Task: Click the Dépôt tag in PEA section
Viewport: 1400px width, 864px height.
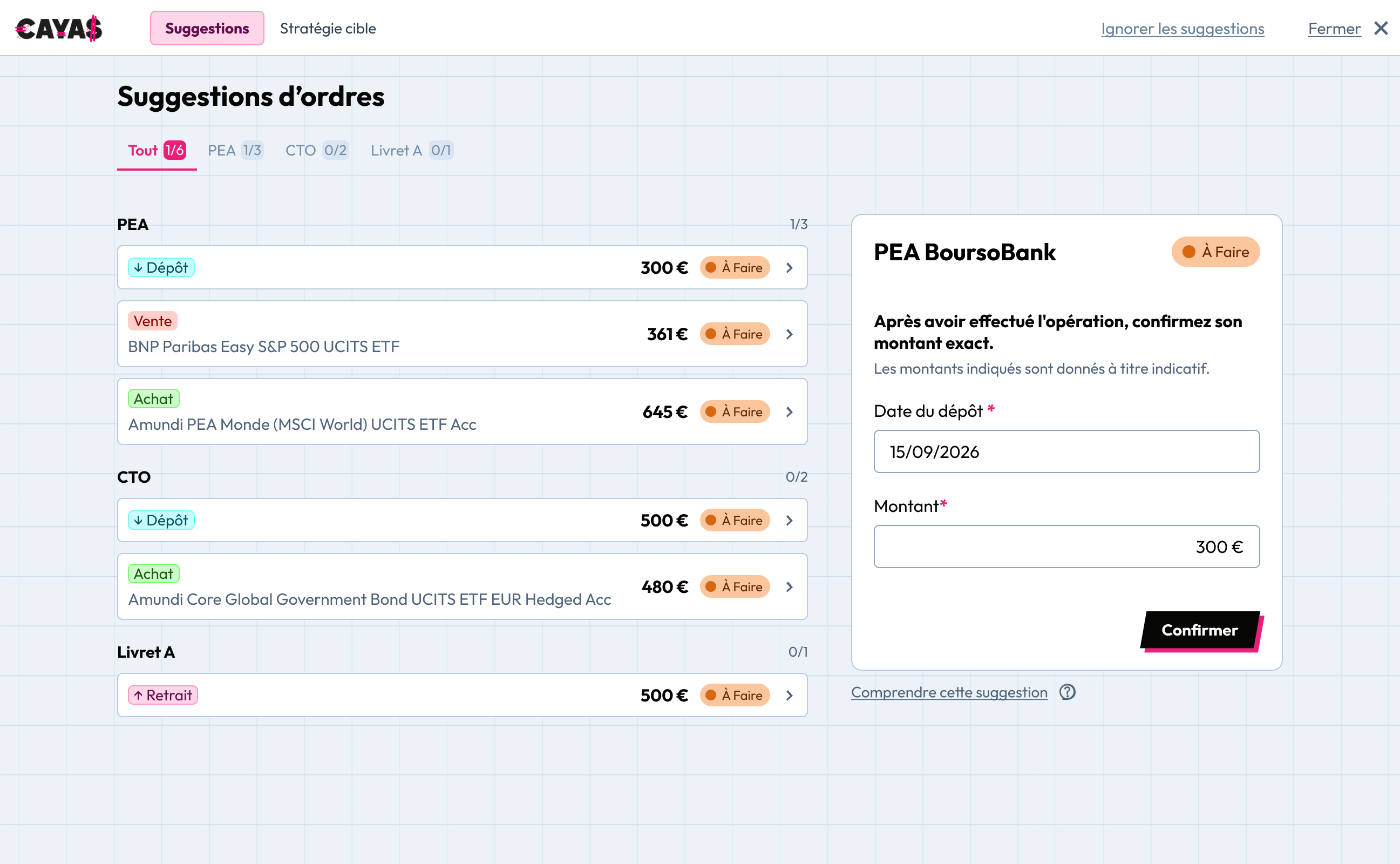Action: (x=161, y=267)
